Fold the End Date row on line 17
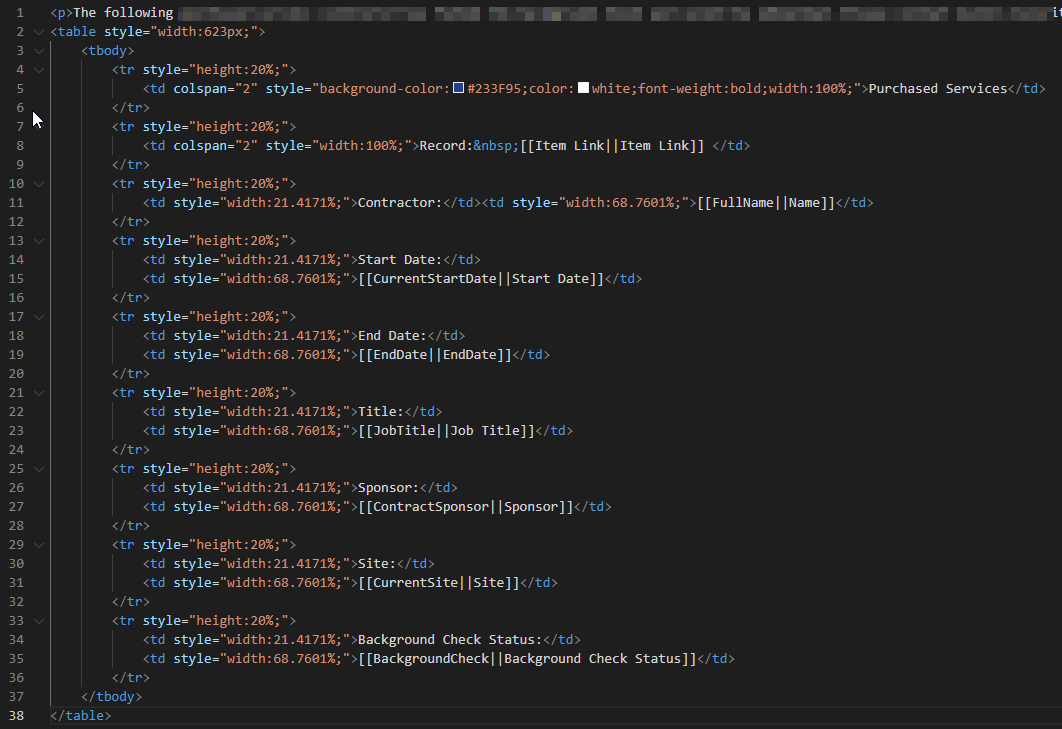1062x729 pixels. pos(39,316)
